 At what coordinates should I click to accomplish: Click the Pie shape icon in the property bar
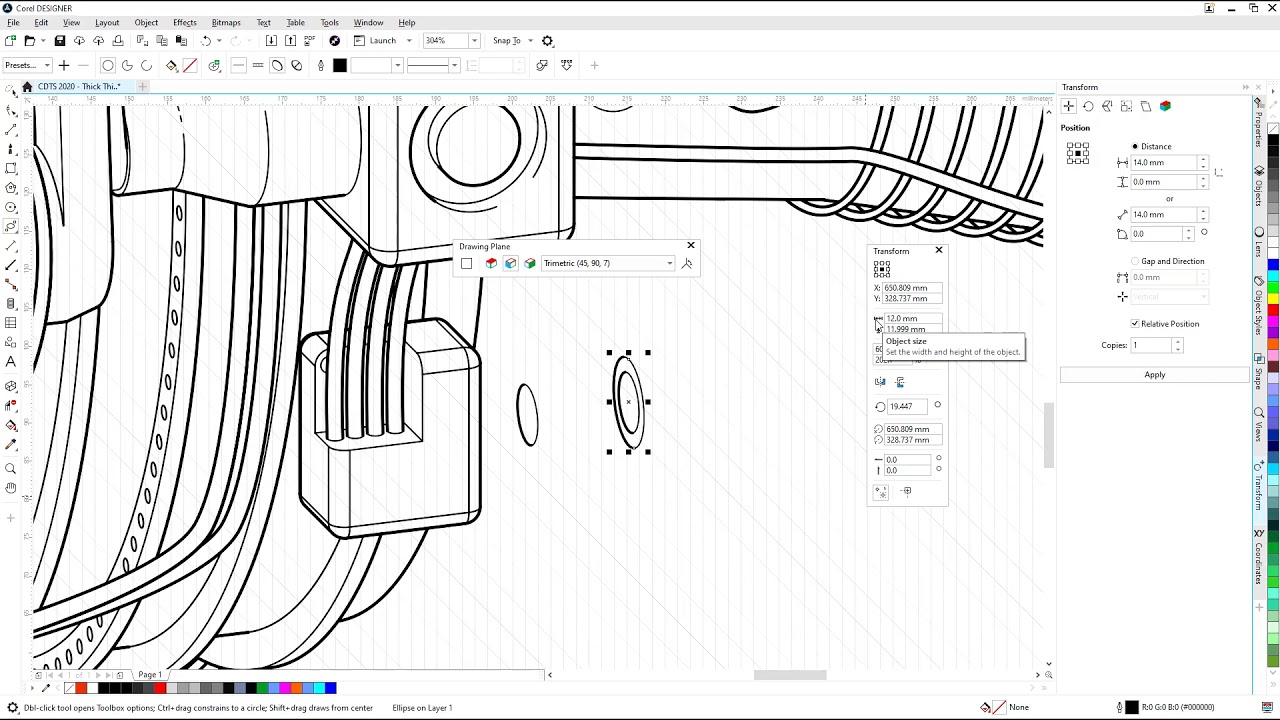click(x=127, y=66)
